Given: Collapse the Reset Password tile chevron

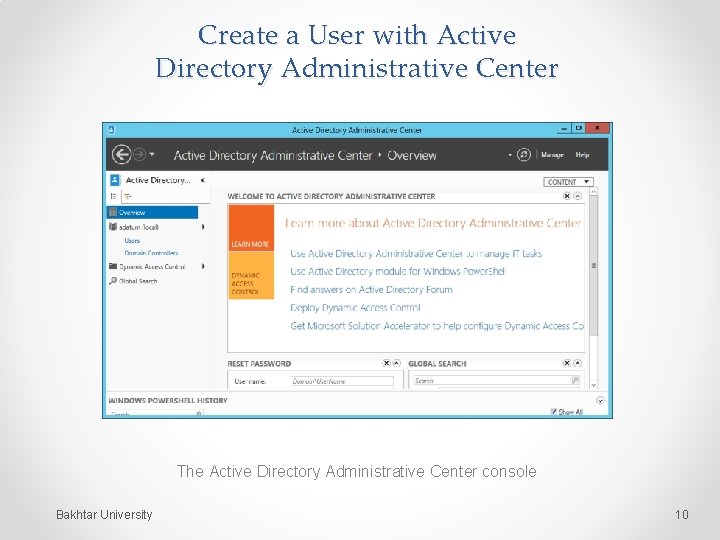Looking at the screenshot, I should click(397, 363).
